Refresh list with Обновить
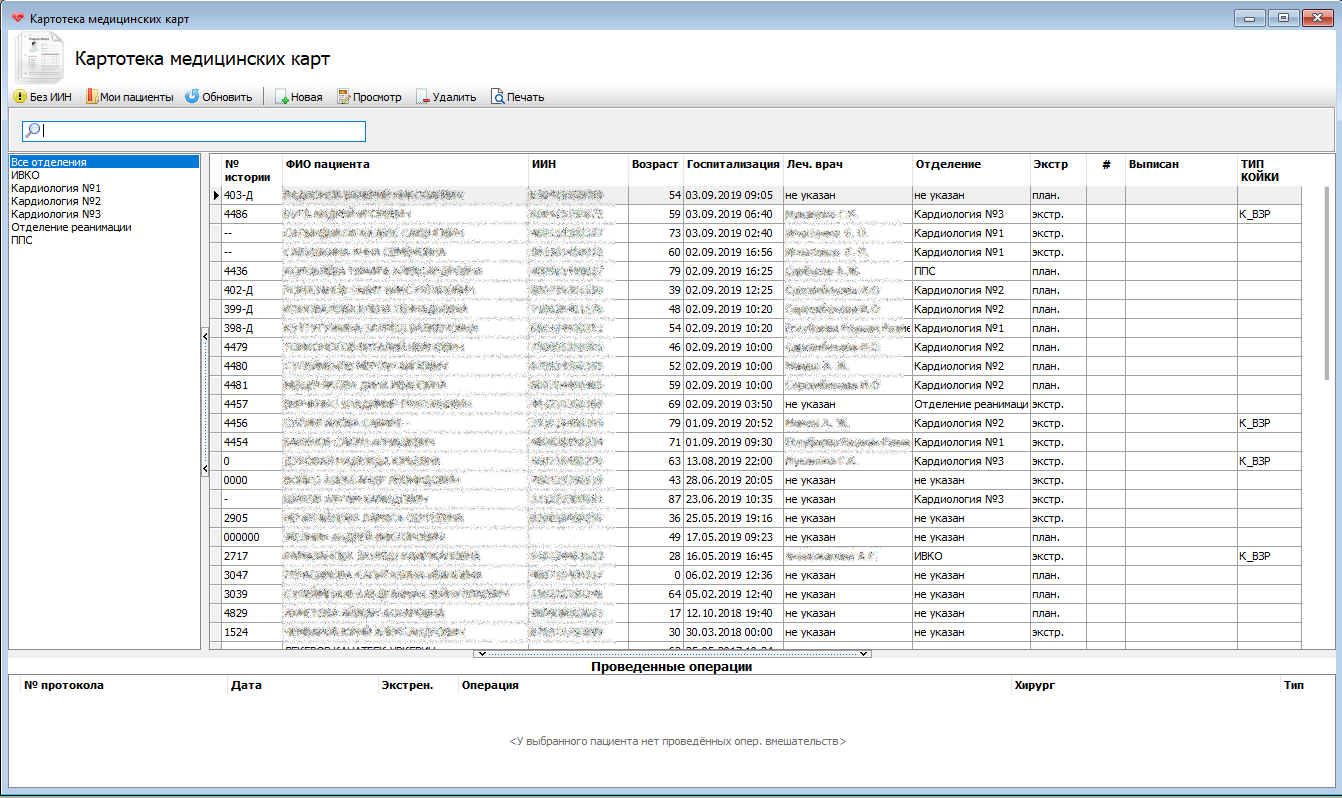Screen dimensions: 1342x798 click(x=219, y=97)
